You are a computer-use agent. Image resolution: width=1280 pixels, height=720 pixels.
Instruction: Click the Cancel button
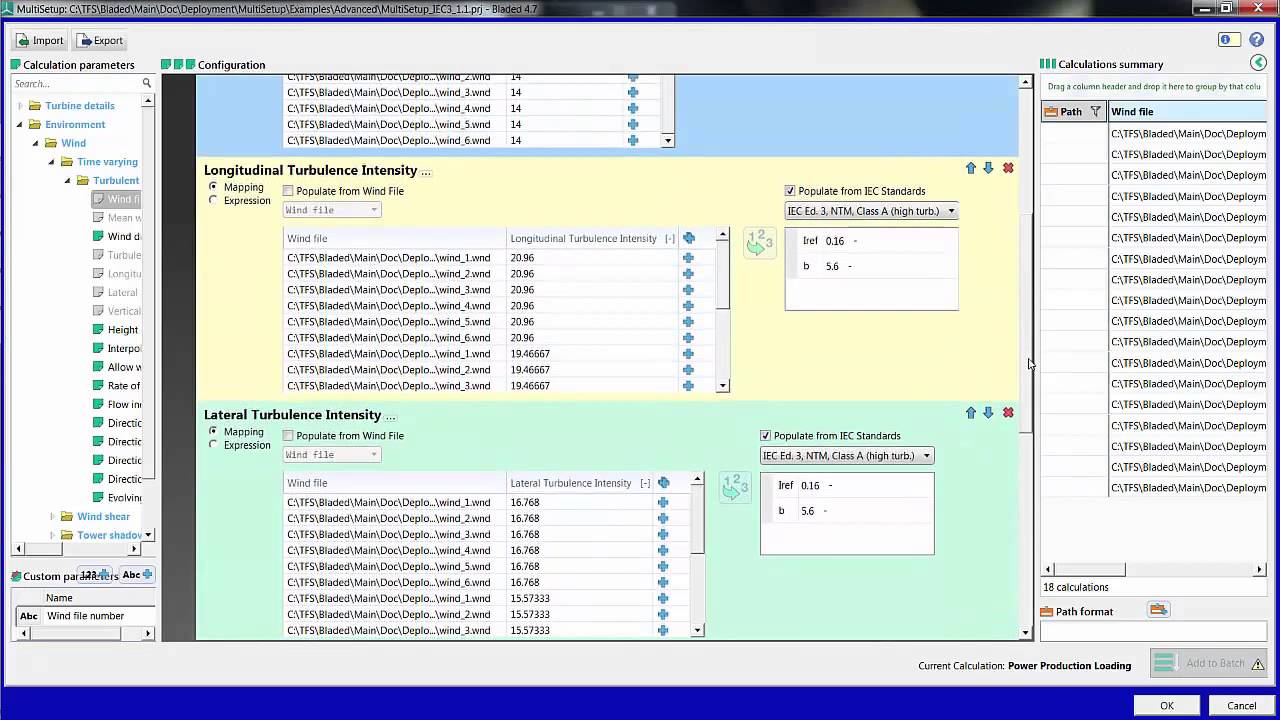pyautogui.click(x=1241, y=705)
